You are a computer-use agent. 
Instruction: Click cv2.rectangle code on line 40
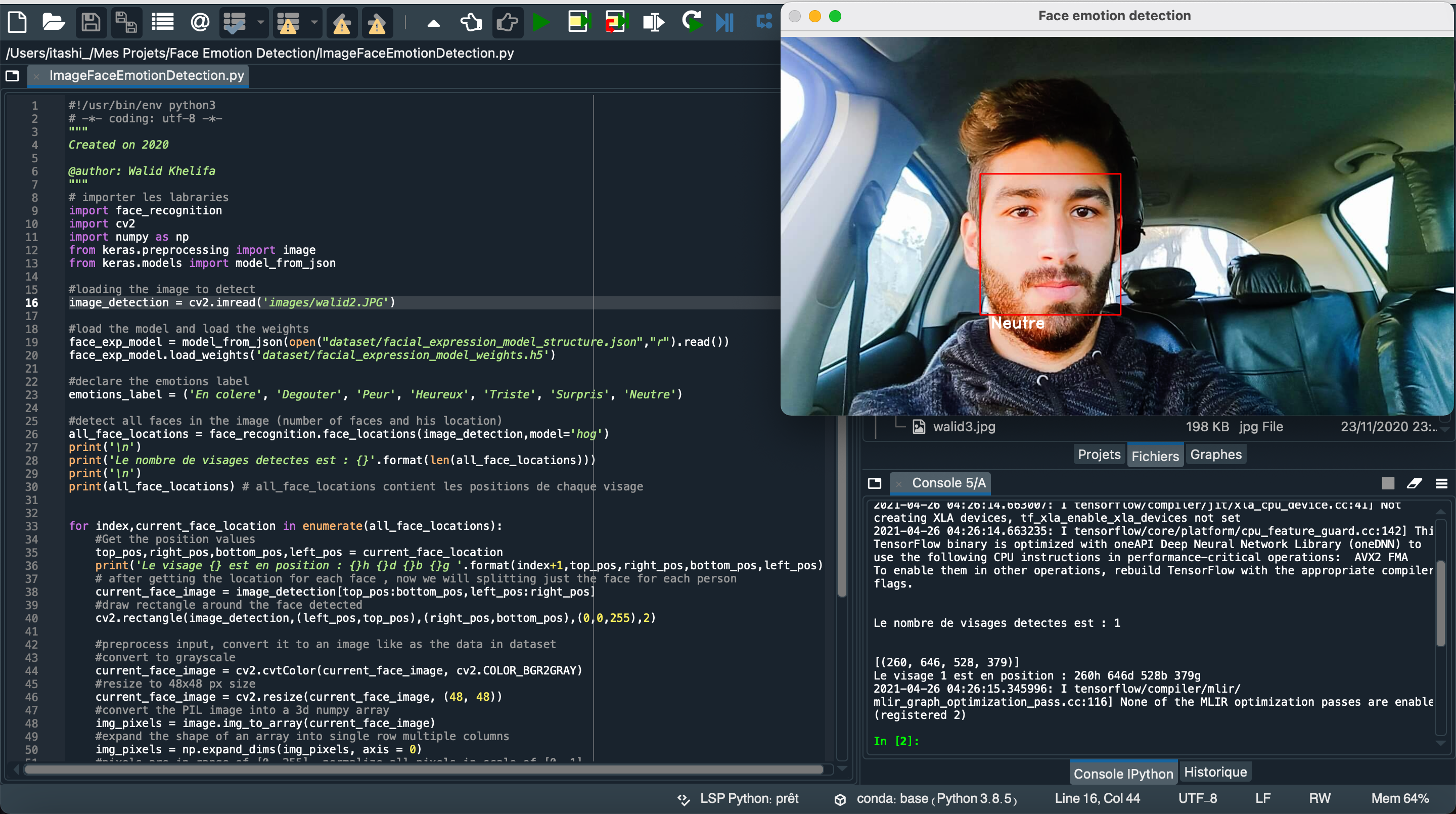point(375,618)
